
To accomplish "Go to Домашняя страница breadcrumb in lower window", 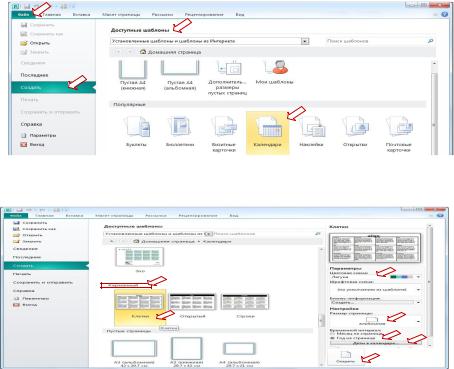I will click(164, 241).
